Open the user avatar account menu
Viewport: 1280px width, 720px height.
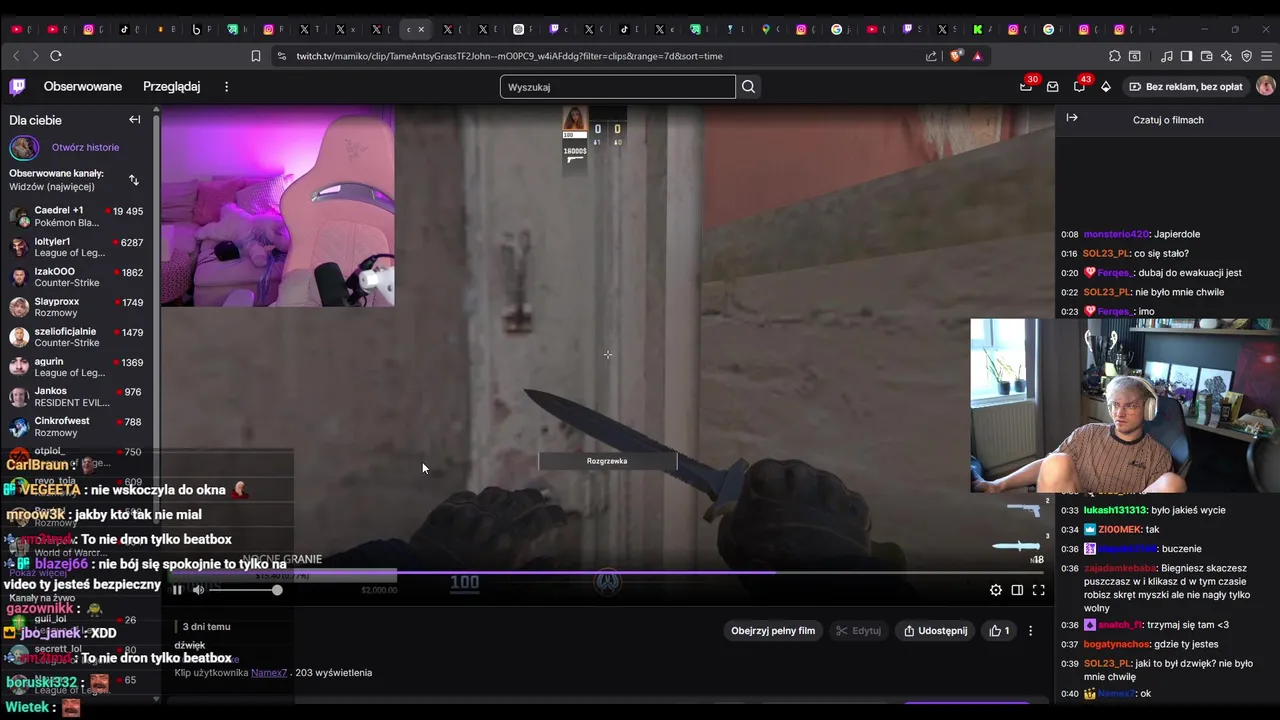(x=1265, y=87)
